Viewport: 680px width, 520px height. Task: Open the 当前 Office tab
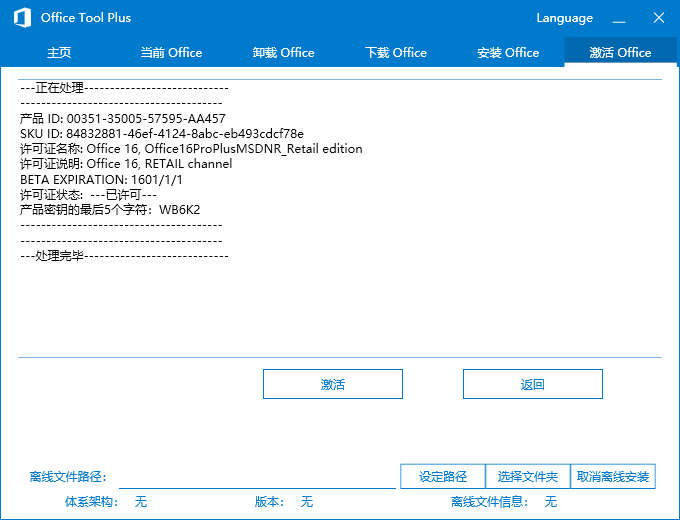(171, 53)
